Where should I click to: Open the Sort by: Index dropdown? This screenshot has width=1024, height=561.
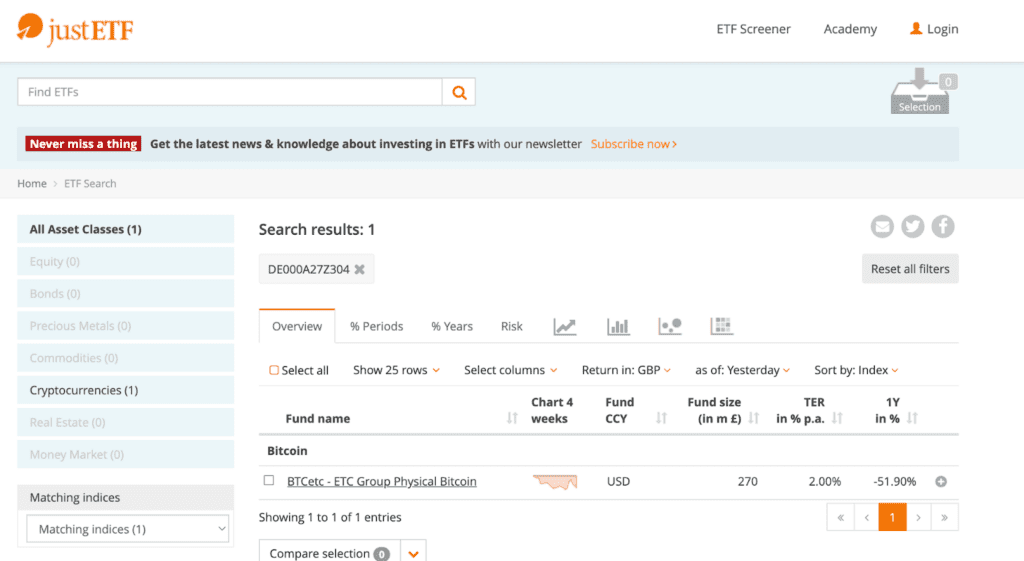coord(856,370)
